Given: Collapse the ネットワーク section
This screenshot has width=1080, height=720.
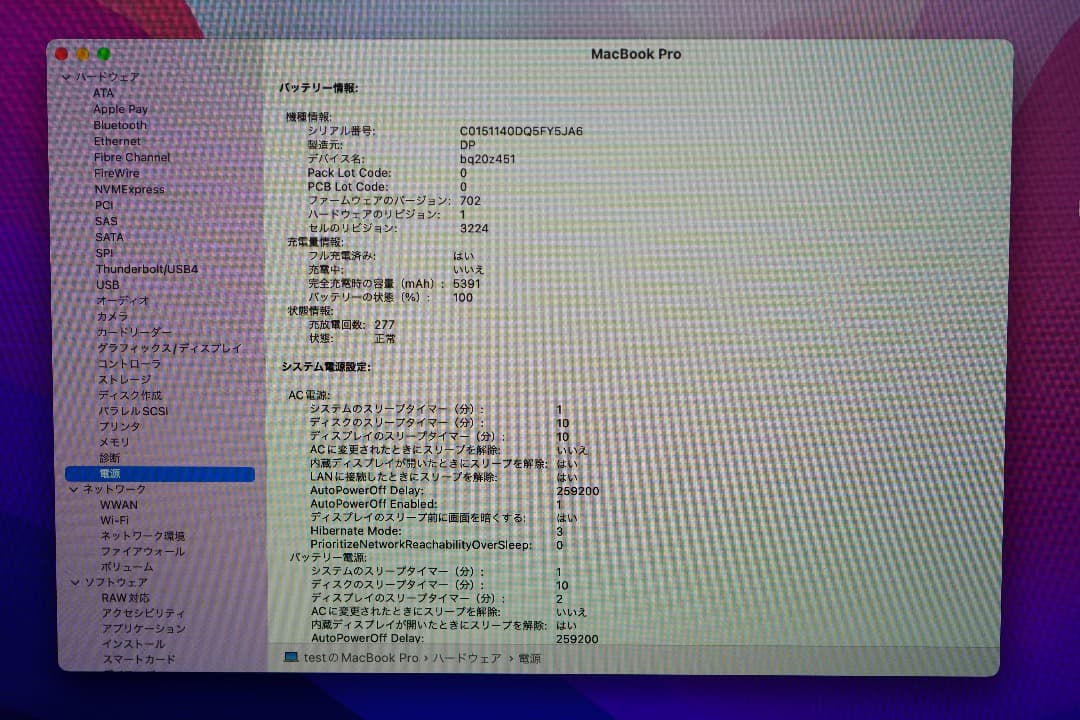Looking at the screenshot, I should [73, 490].
